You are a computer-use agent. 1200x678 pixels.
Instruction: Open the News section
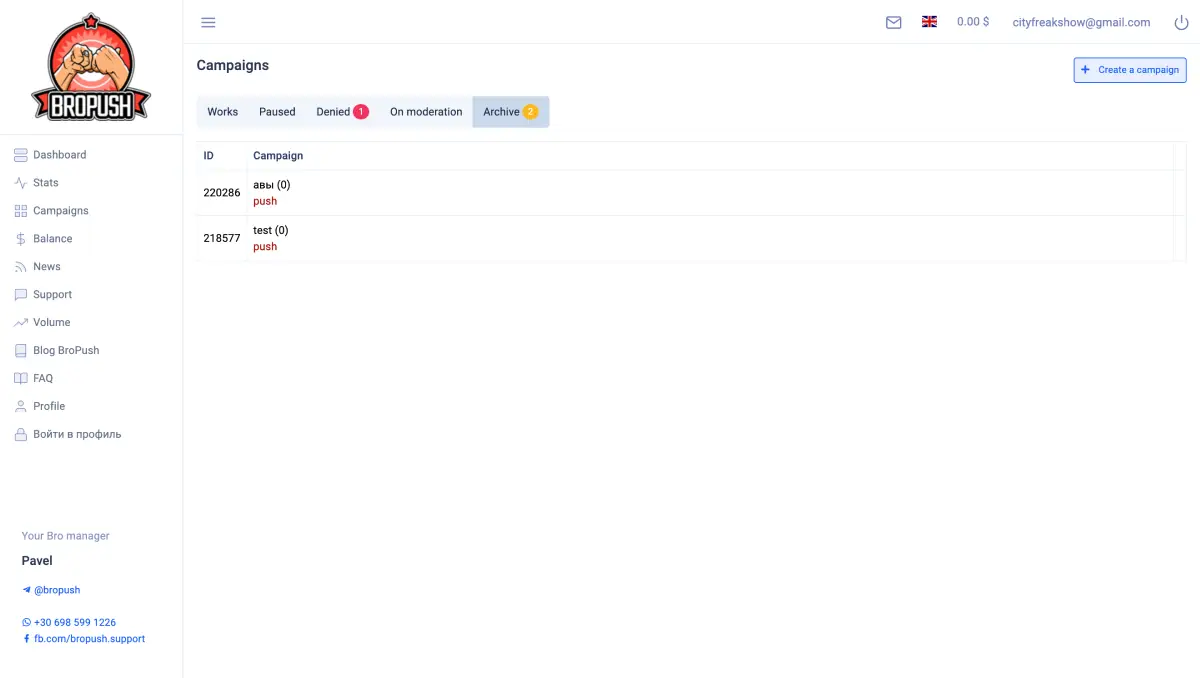click(48, 266)
